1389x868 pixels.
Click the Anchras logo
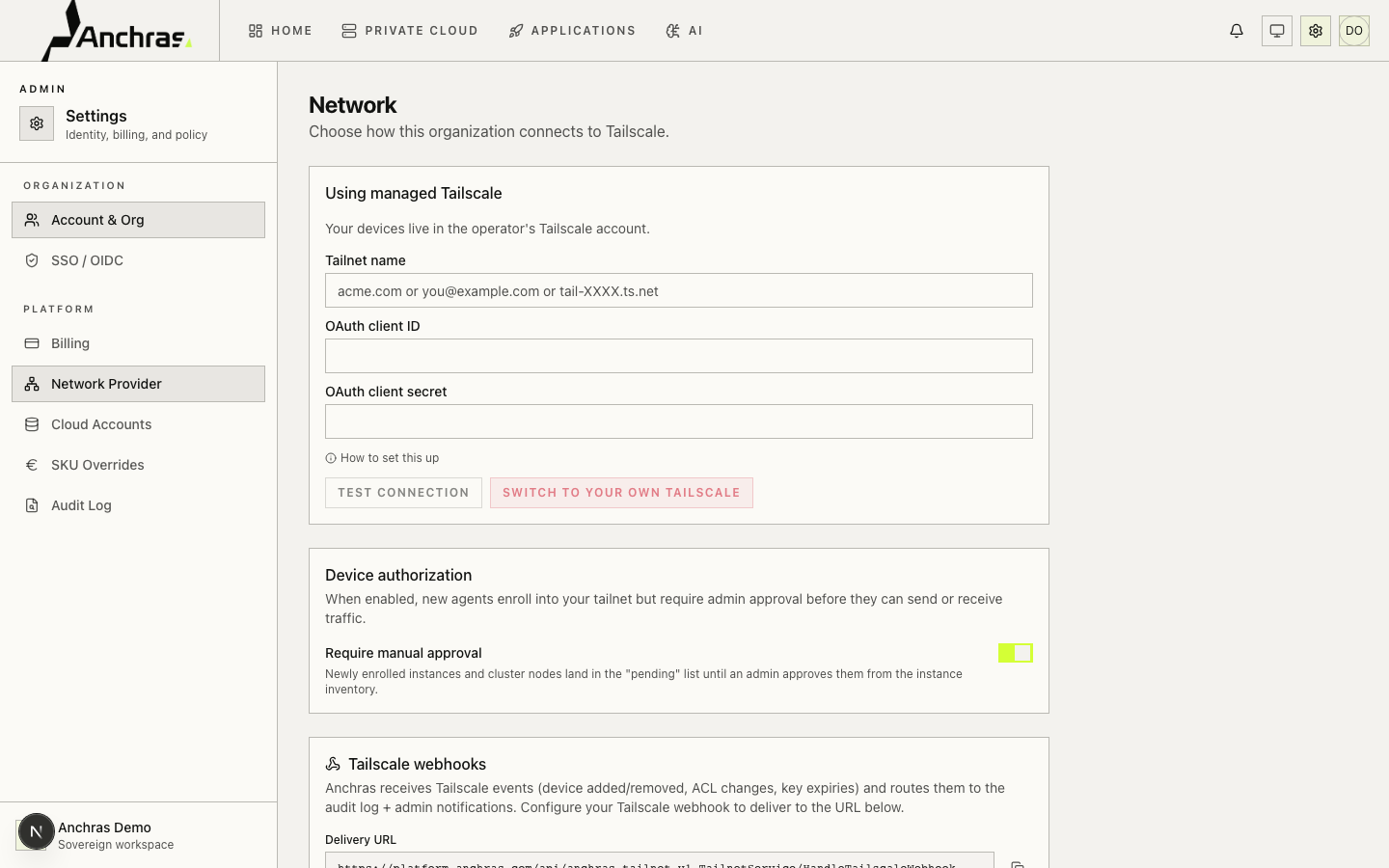[116, 31]
